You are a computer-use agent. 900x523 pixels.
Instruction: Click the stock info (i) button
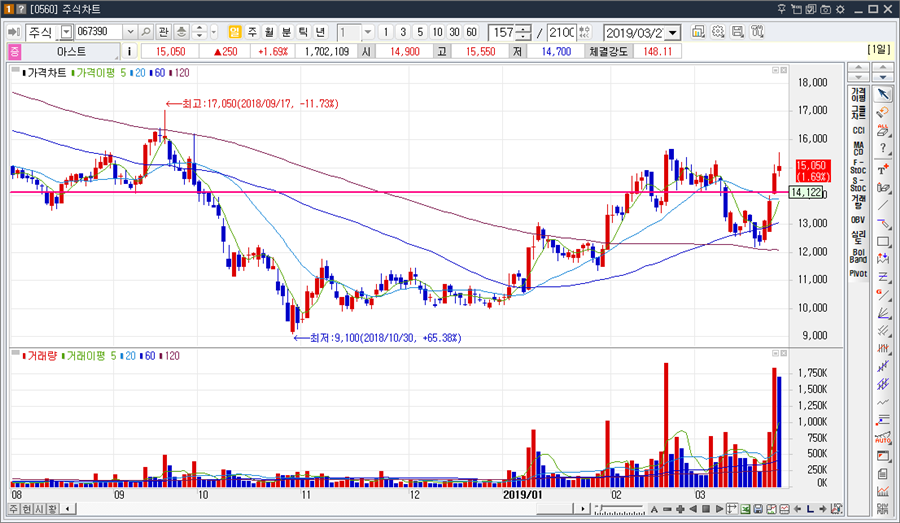[x=129, y=52]
